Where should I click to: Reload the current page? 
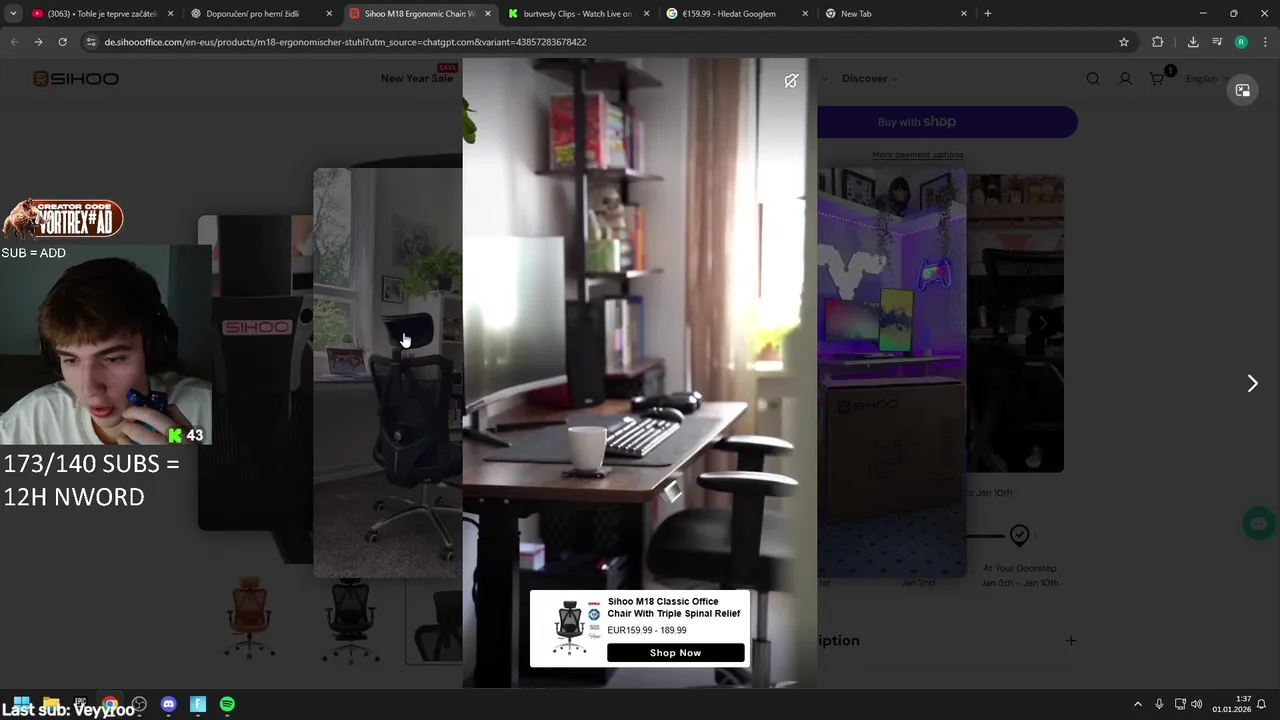click(62, 42)
